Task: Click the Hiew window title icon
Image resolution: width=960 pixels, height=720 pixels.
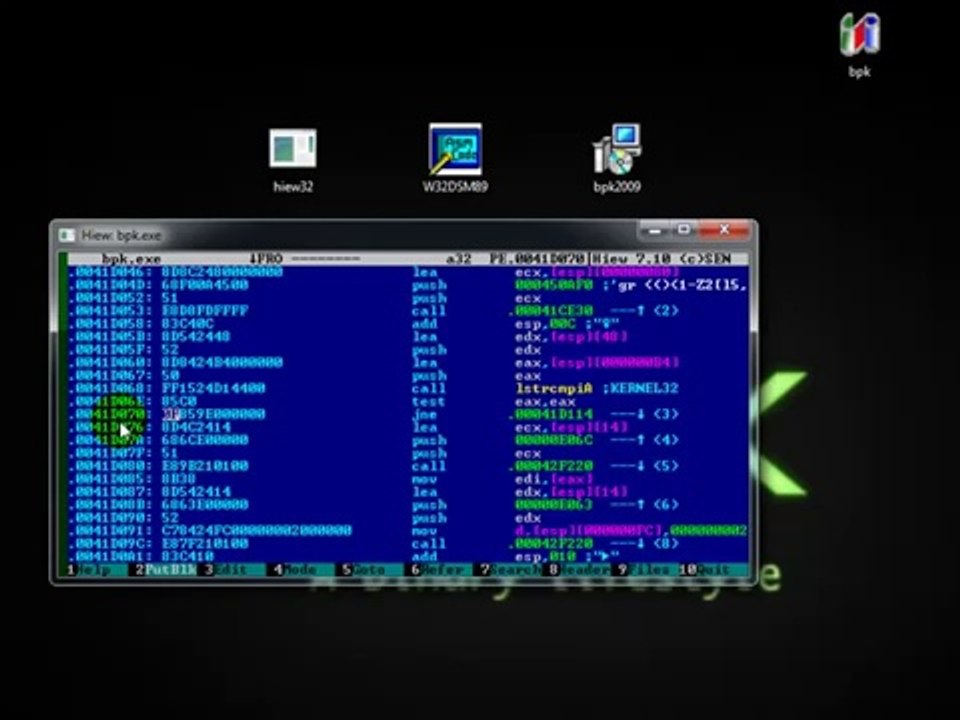Action: (66, 235)
